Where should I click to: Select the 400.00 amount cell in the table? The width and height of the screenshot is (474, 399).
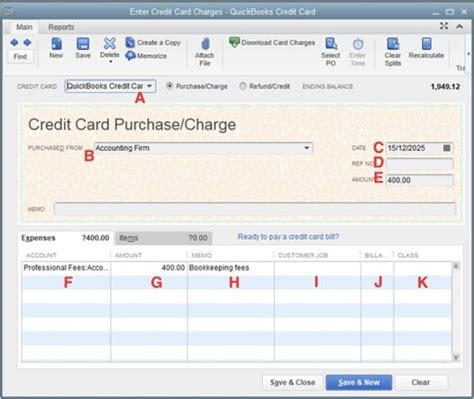point(149,268)
